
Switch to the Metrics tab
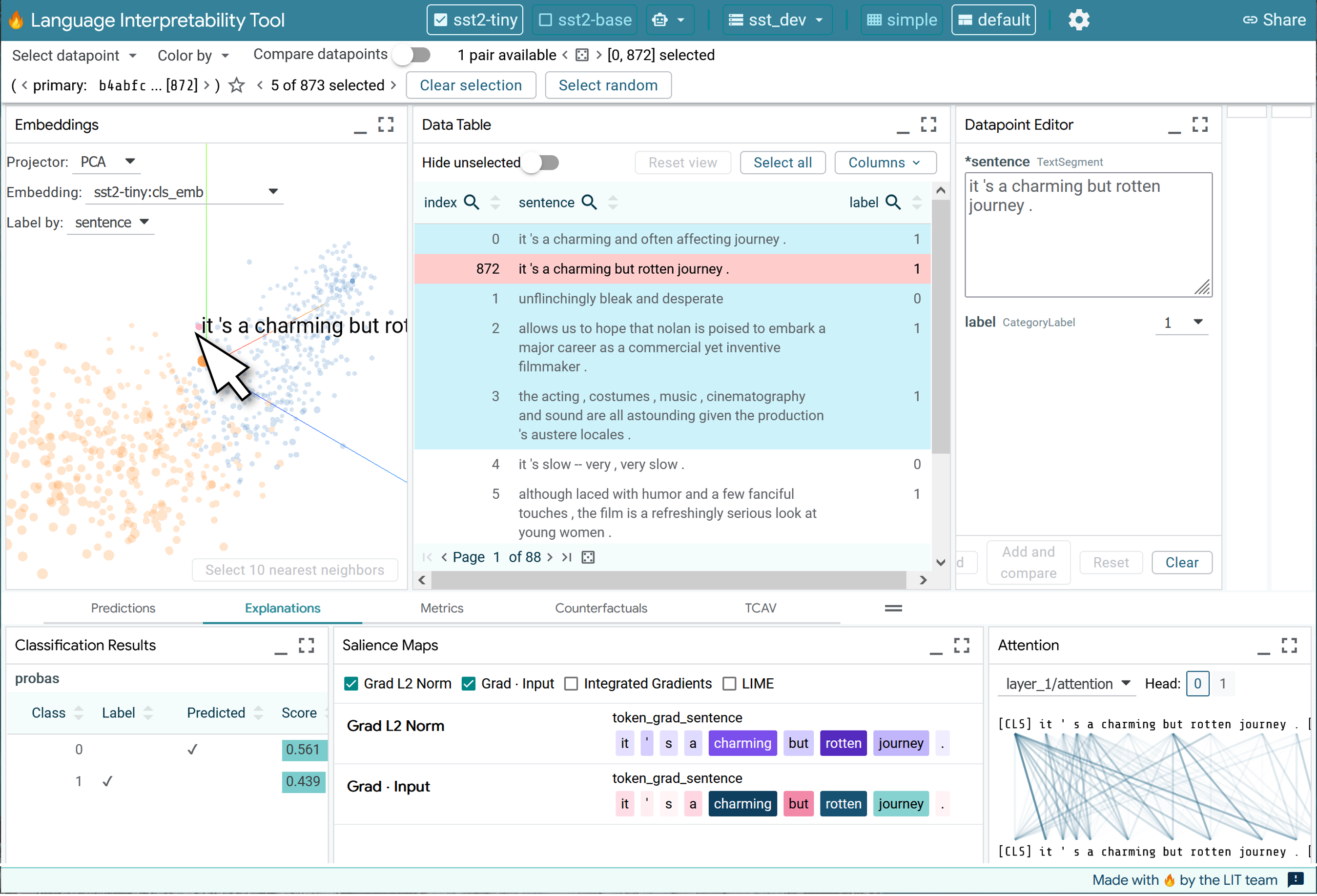point(441,608)
